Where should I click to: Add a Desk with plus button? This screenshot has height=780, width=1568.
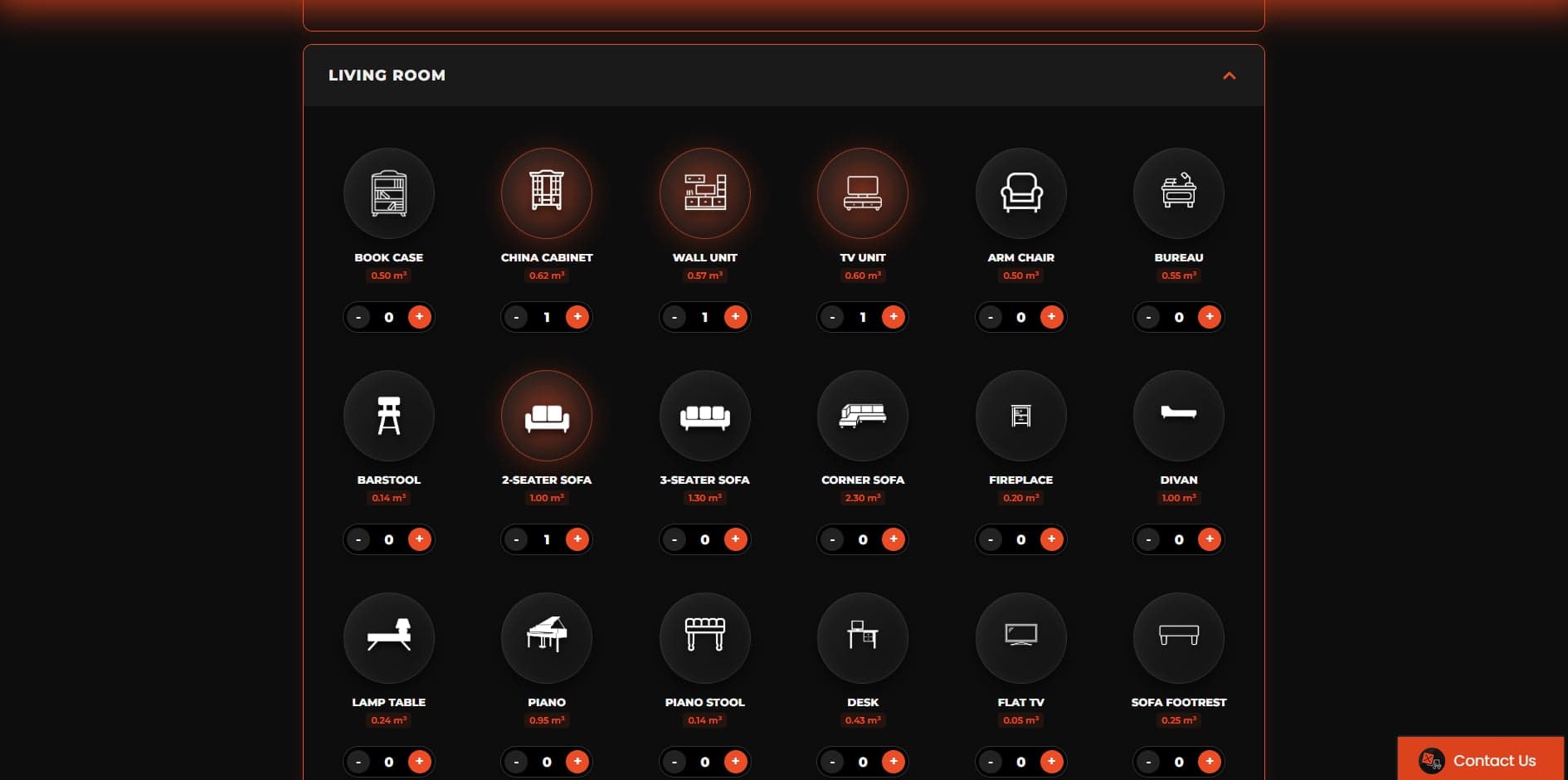[x=894, y=762]
